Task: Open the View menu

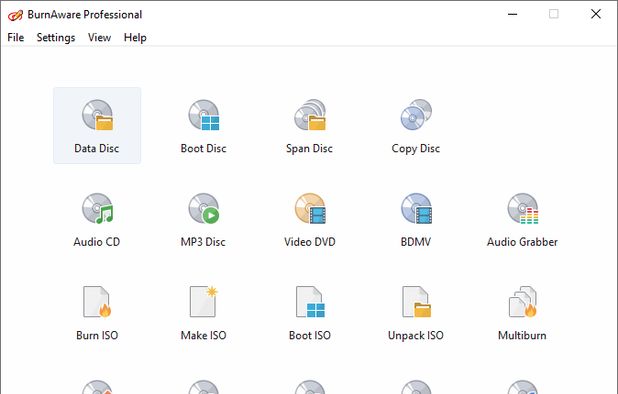Action: click(99, 37)
